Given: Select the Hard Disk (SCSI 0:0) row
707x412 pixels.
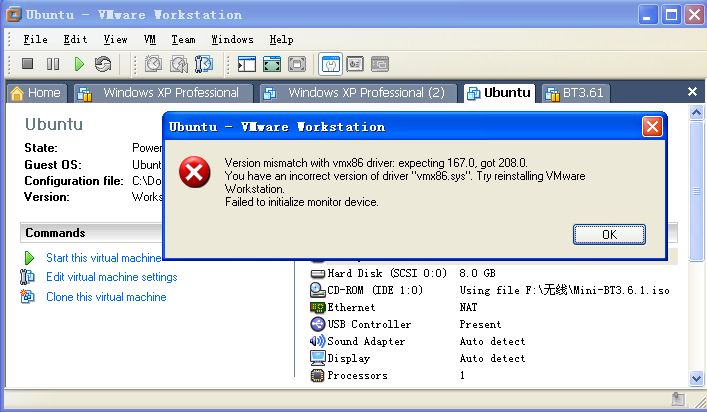Looking at the screenshot, I should click(x=493, y=273).
